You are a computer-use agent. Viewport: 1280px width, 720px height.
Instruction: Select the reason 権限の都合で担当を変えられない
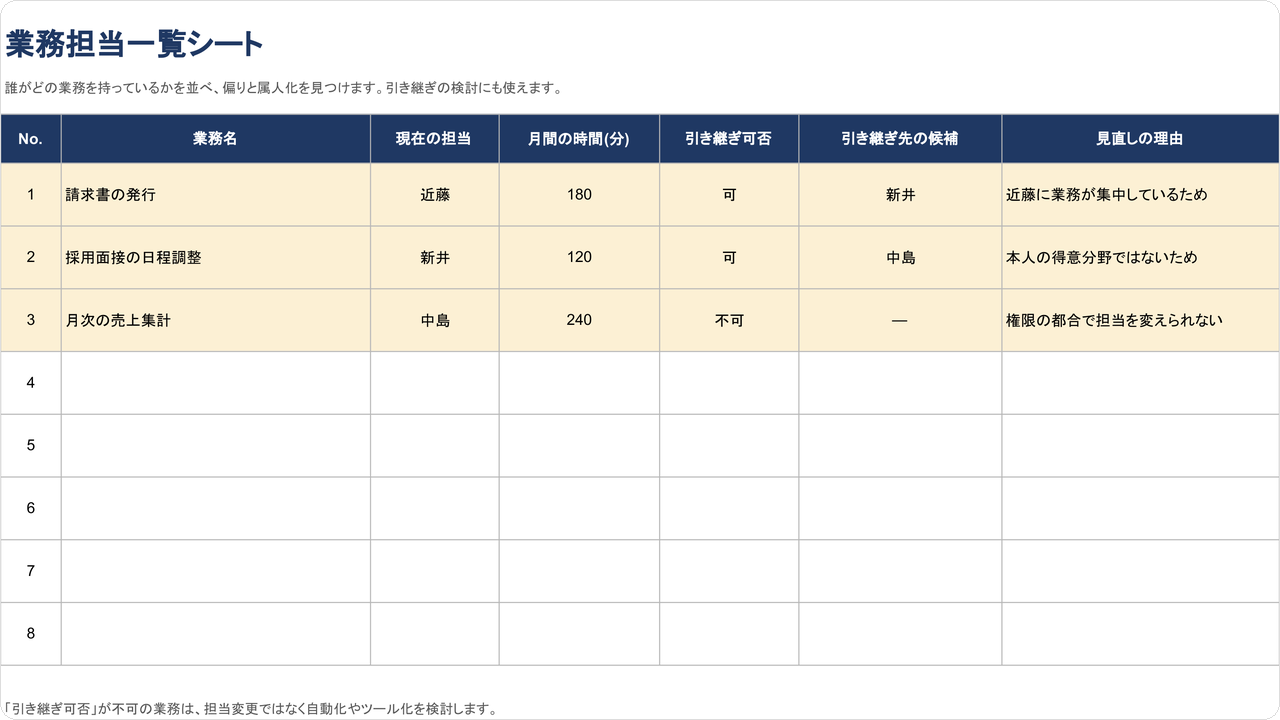(x=1140, y=320)
